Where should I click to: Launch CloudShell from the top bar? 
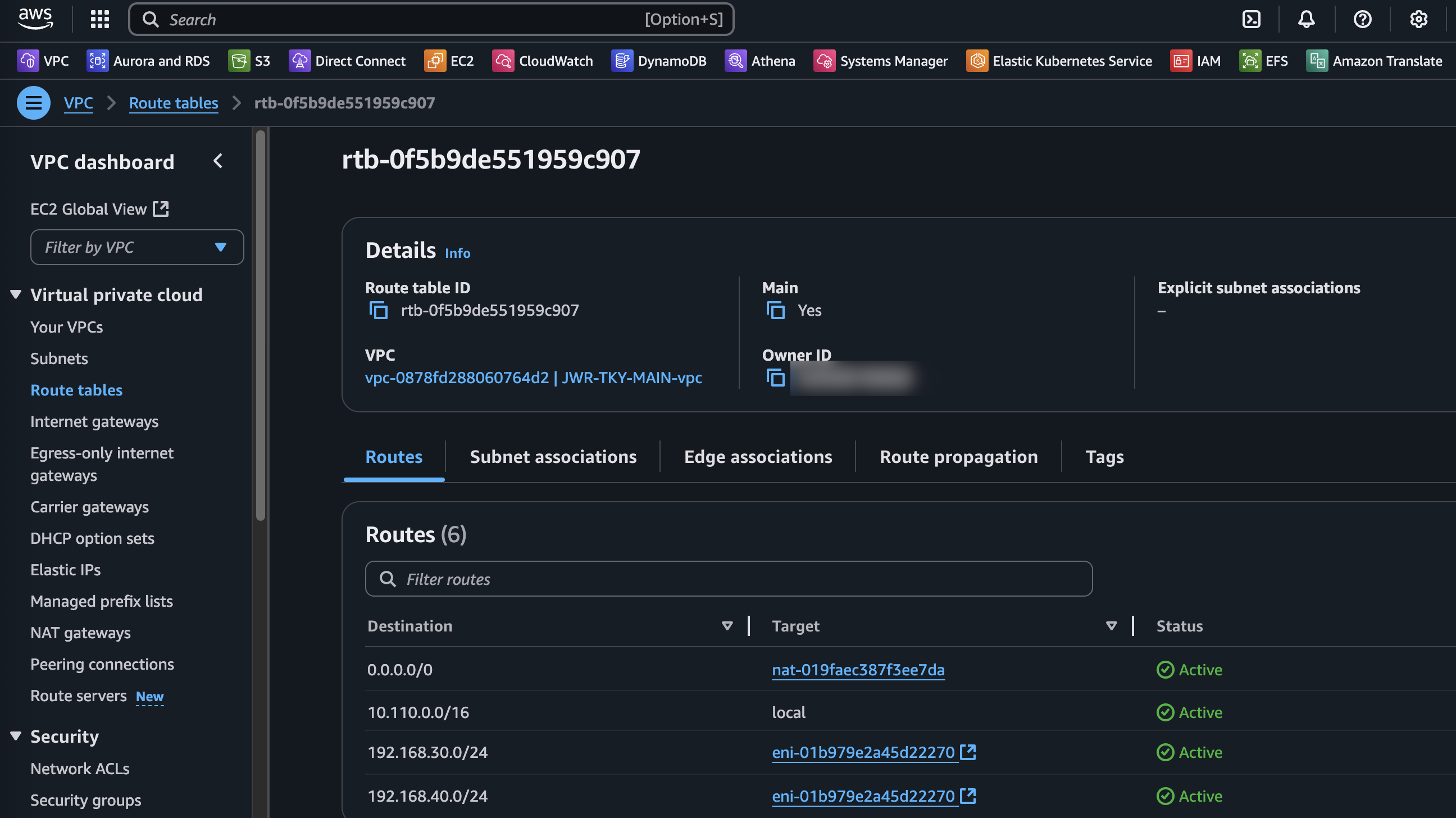coord(1251,19)
